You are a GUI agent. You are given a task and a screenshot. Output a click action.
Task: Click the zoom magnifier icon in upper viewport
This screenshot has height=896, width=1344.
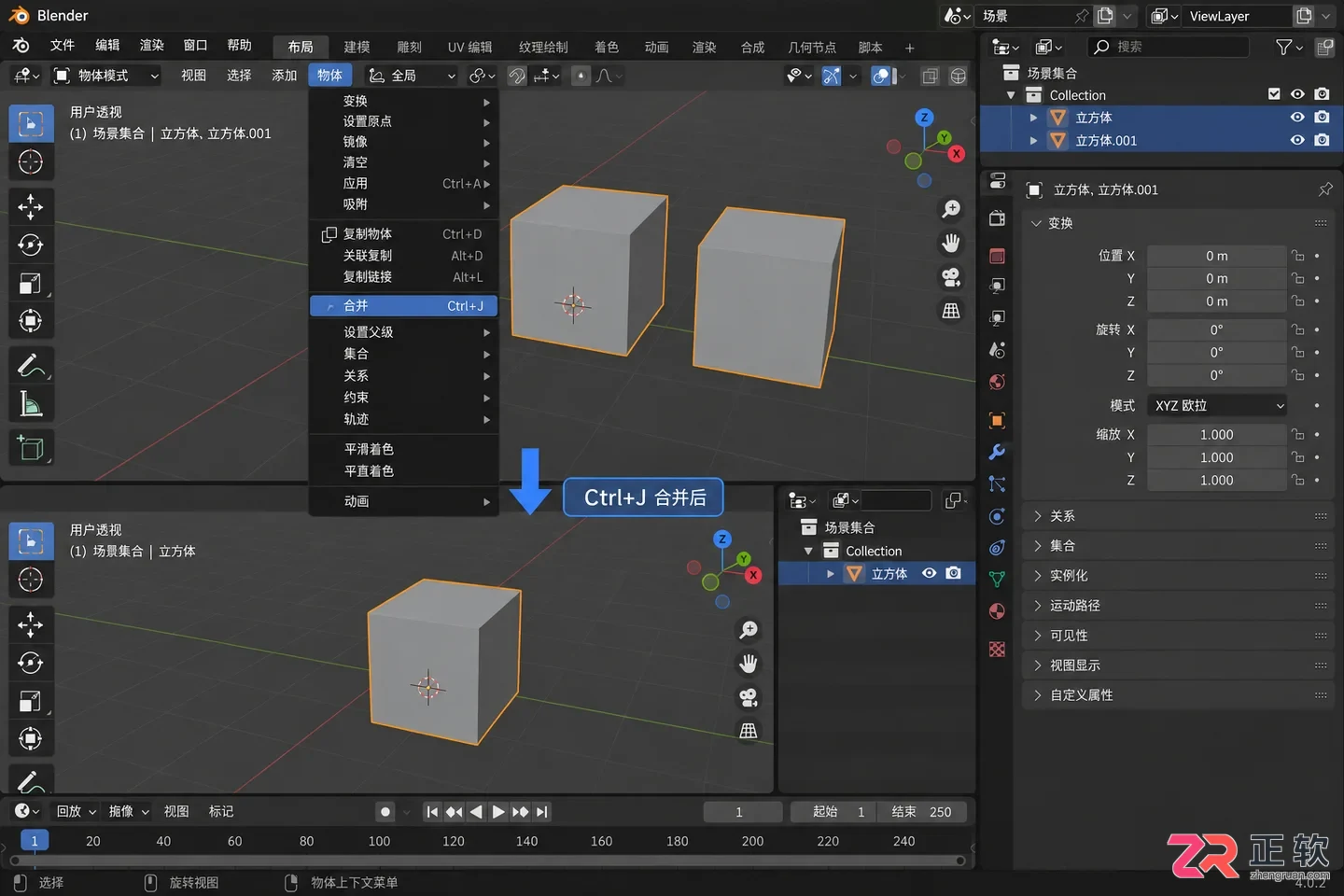coord(951,209)
